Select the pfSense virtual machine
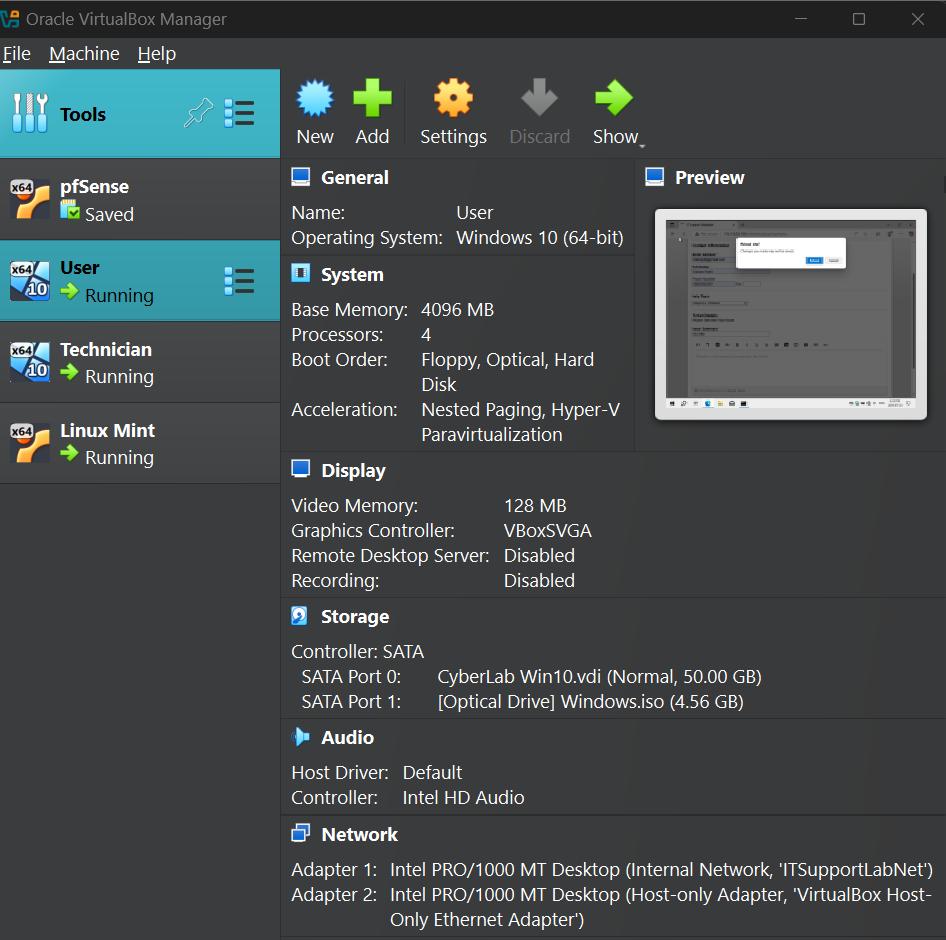This screenshot has height=940, width=946. pos(140,200)
